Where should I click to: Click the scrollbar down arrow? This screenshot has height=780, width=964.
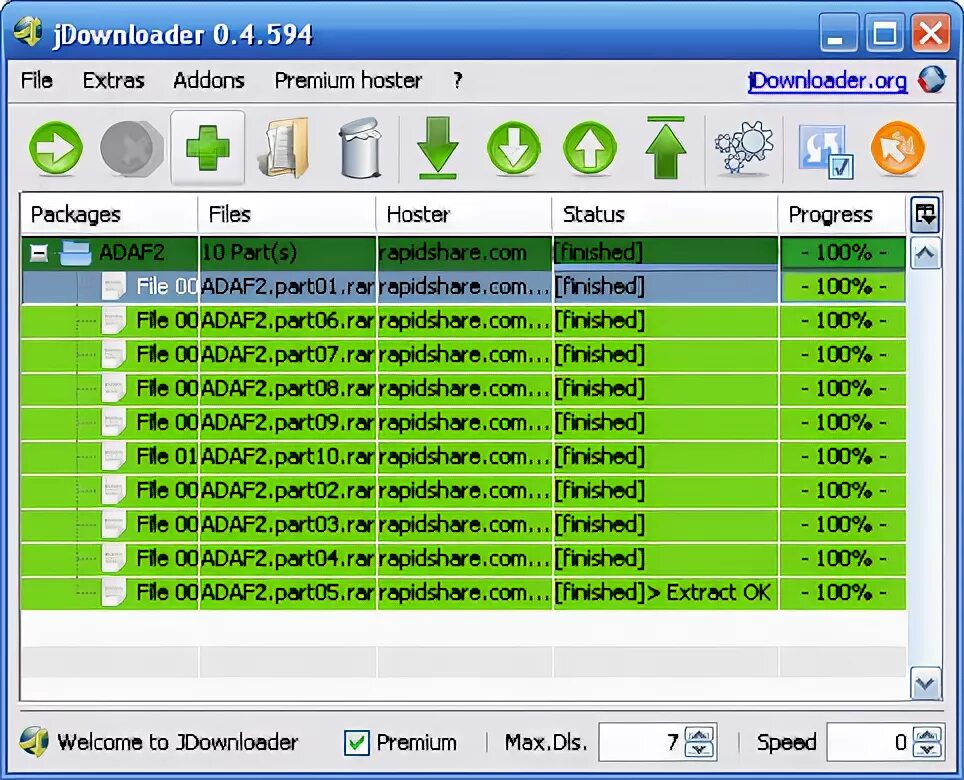[925, 683]
